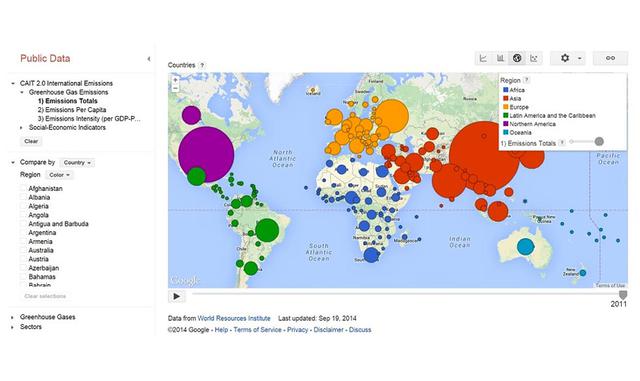Click the map Terms of Use link
This screenshot has width=640, height=381.
coord(610,285)
